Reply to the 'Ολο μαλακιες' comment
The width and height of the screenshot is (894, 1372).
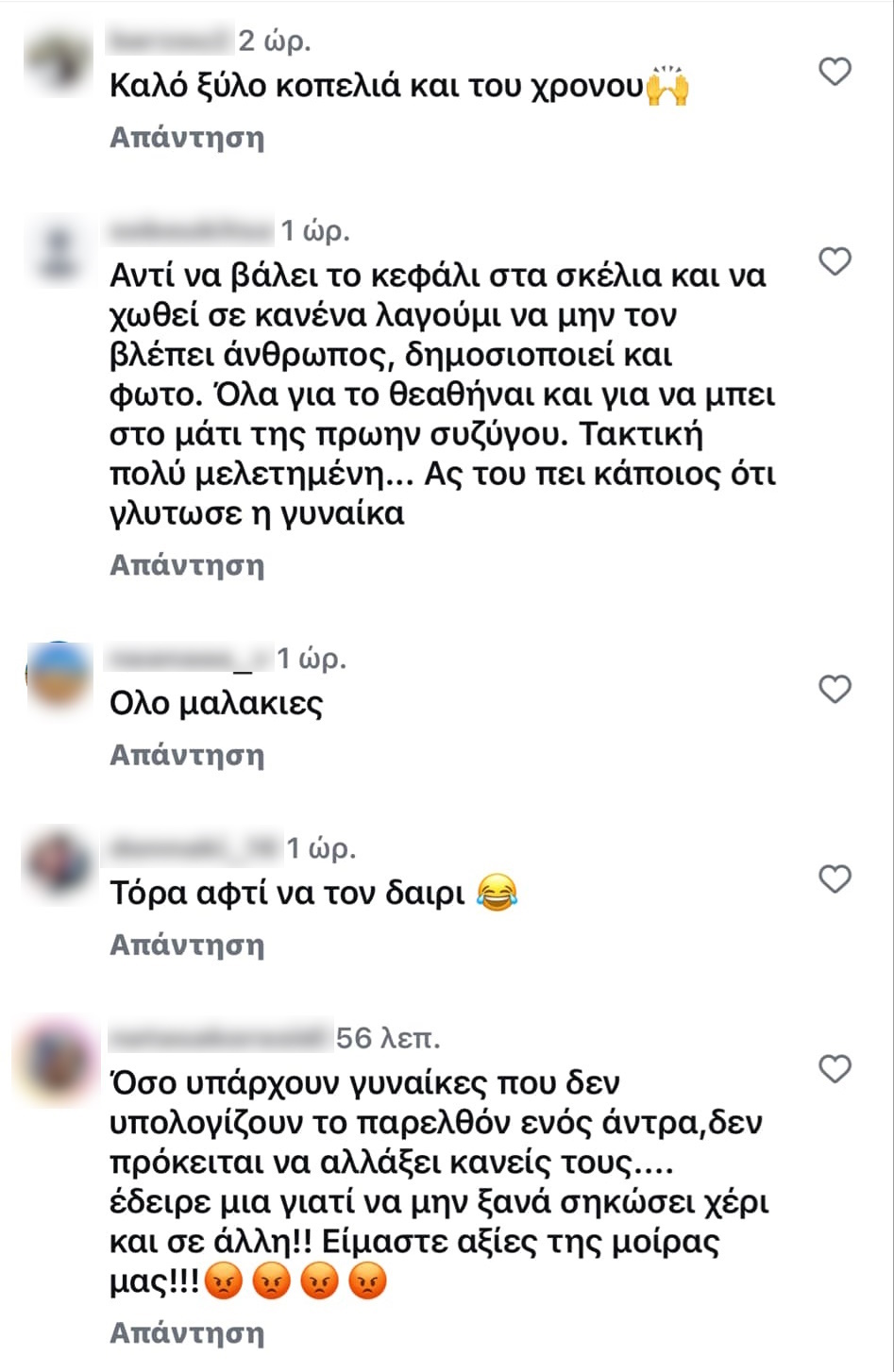pyautogui.click(x=187, y=755)
